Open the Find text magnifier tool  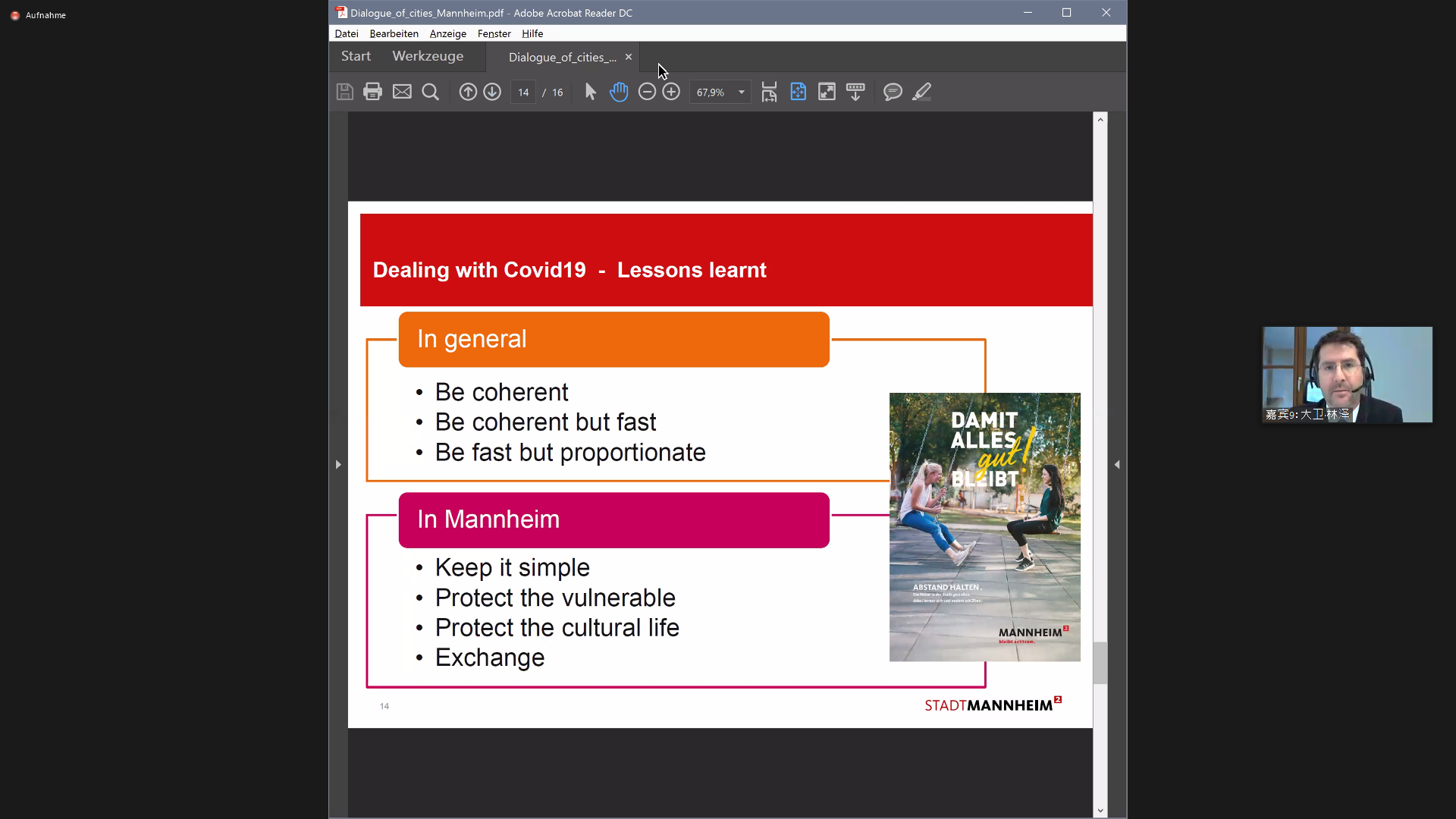[x=430, y=92]
